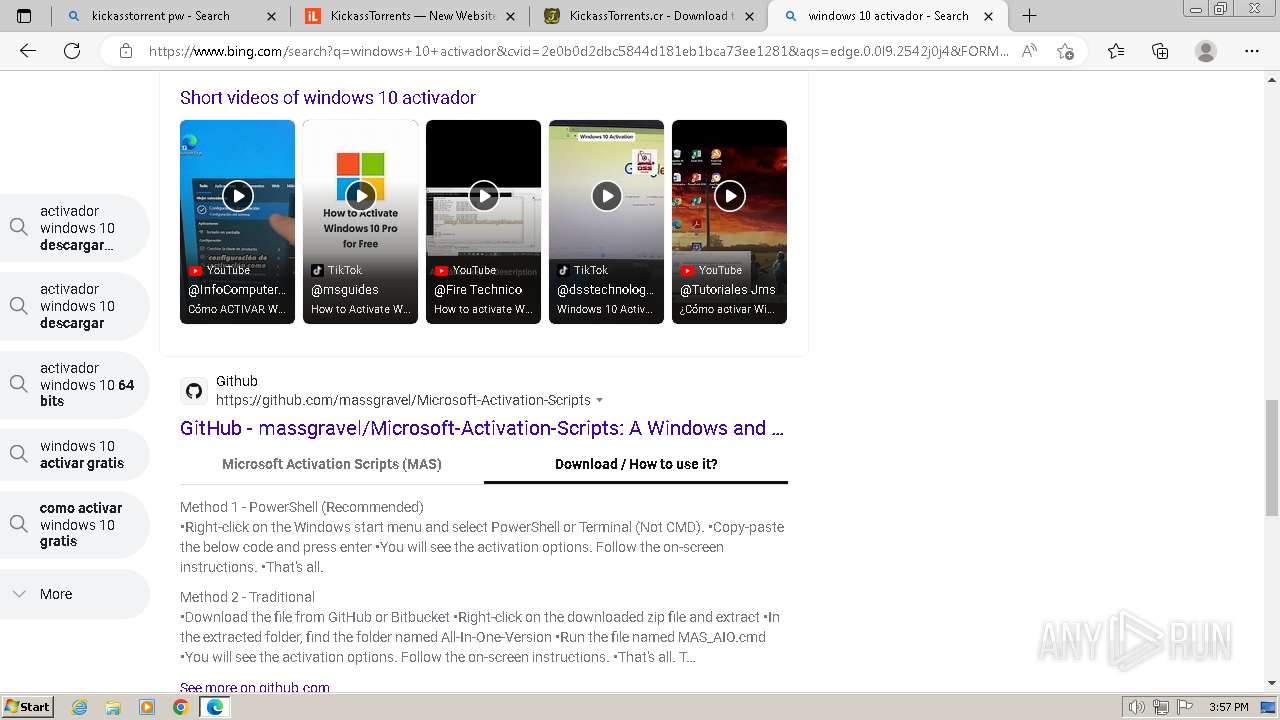Image resolution: width=1280 pixels, height=720 pixels.
Task: Open the volume speaker tray icon
Action: 1138,707
